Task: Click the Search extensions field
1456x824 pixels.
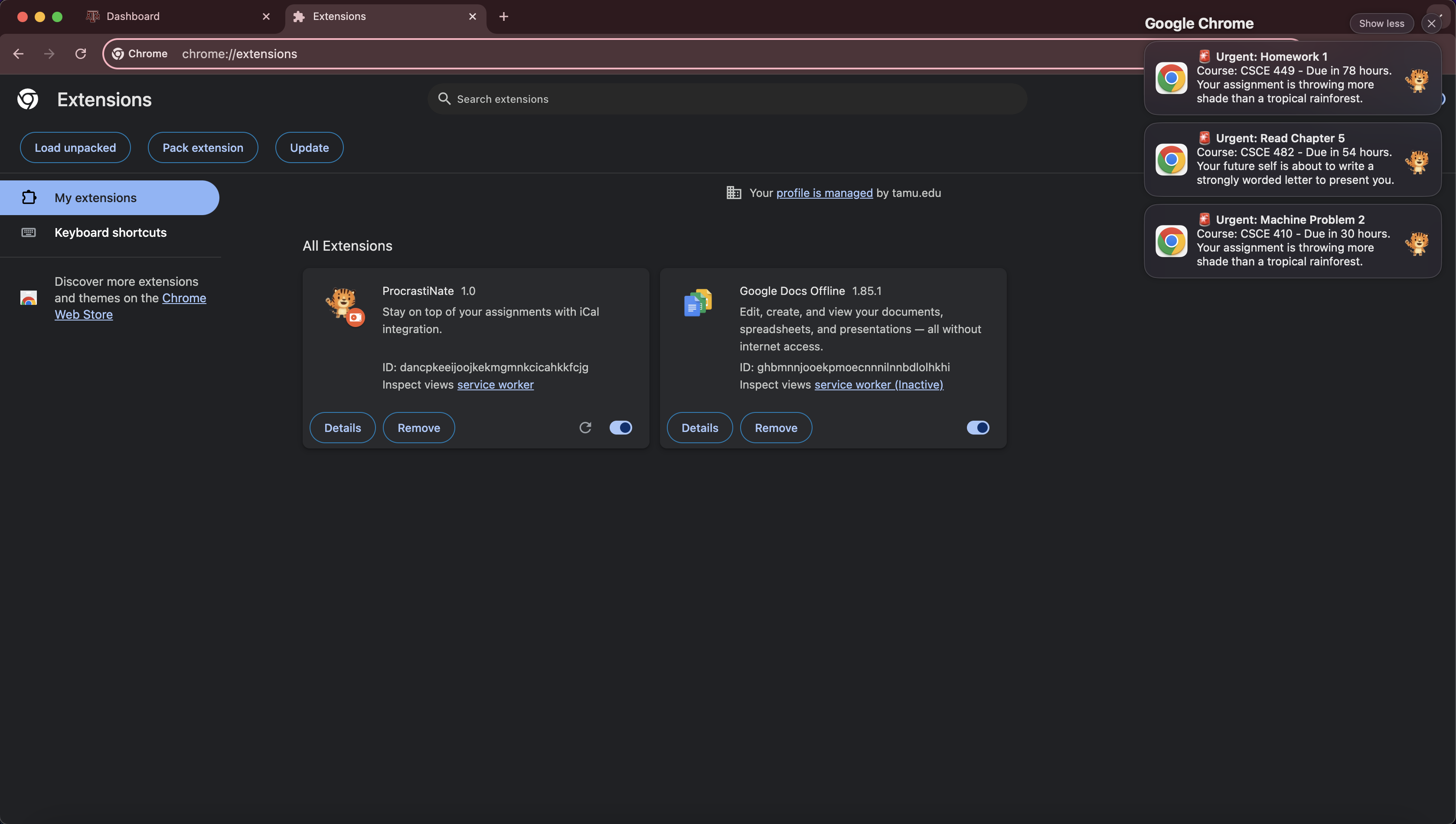Action: coord(728,99)
